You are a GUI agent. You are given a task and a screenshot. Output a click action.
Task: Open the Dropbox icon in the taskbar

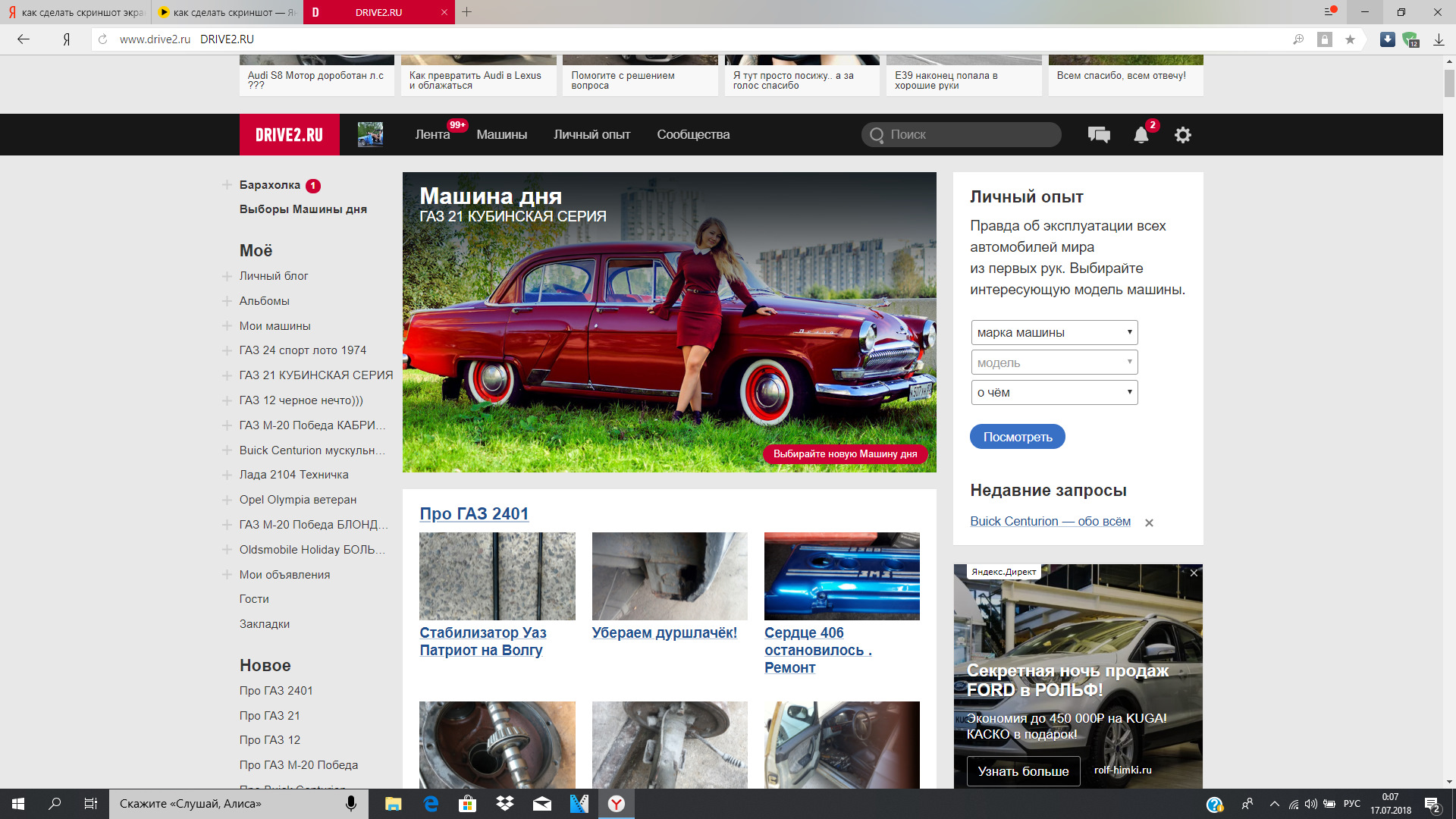[x=504, y=803]
